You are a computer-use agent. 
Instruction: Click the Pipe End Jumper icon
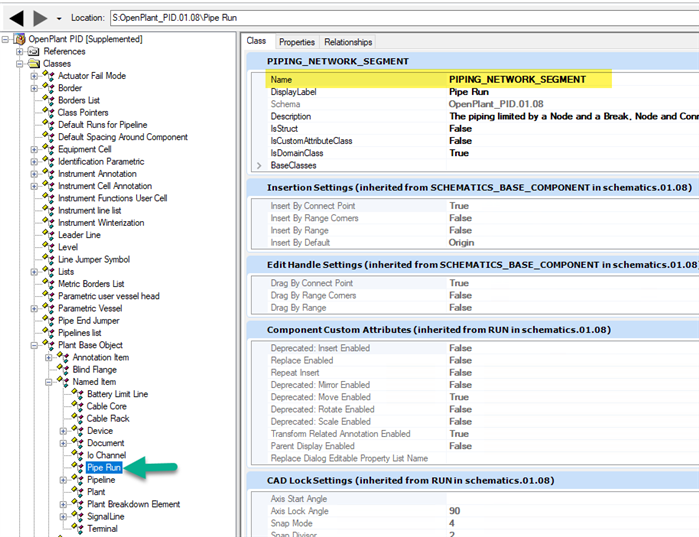[x=48, y=320]
